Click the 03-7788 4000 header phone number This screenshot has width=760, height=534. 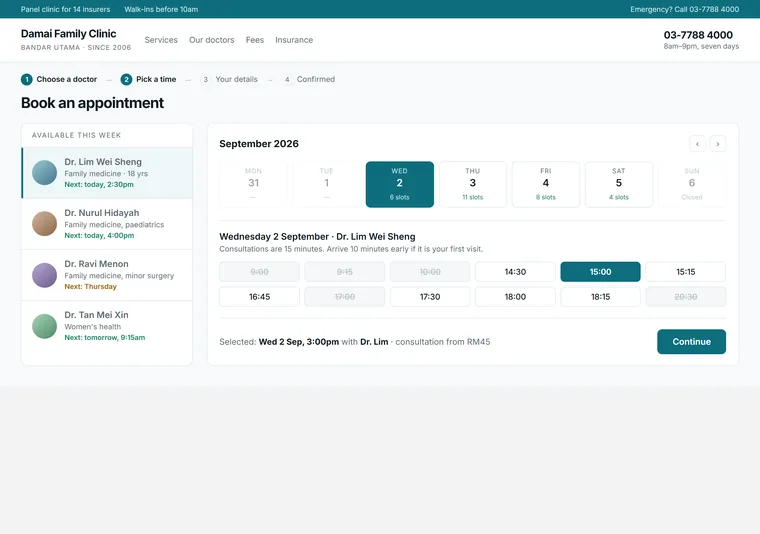(x=698, y=35)
